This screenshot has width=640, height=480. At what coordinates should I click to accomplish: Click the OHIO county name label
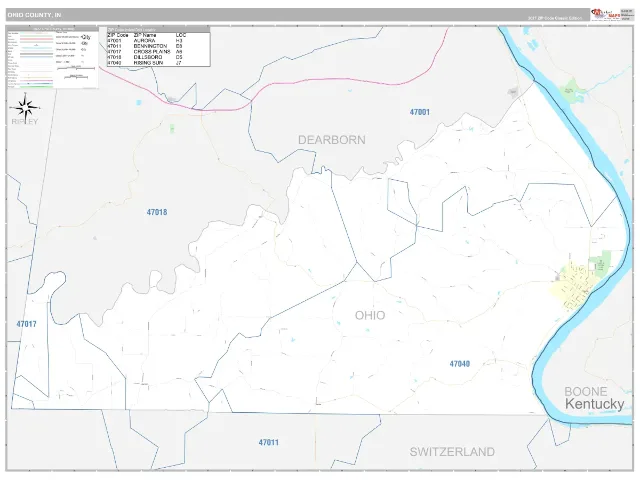coord(370,316)
